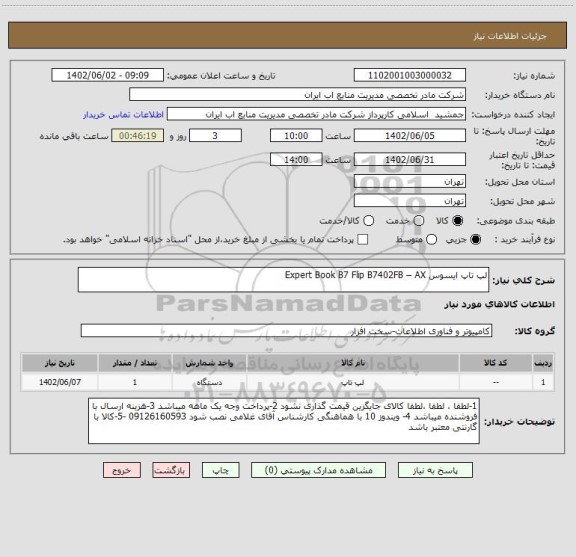Click the countdown timer 00:46:19
The image size is (576, 557).
[137, 136]
